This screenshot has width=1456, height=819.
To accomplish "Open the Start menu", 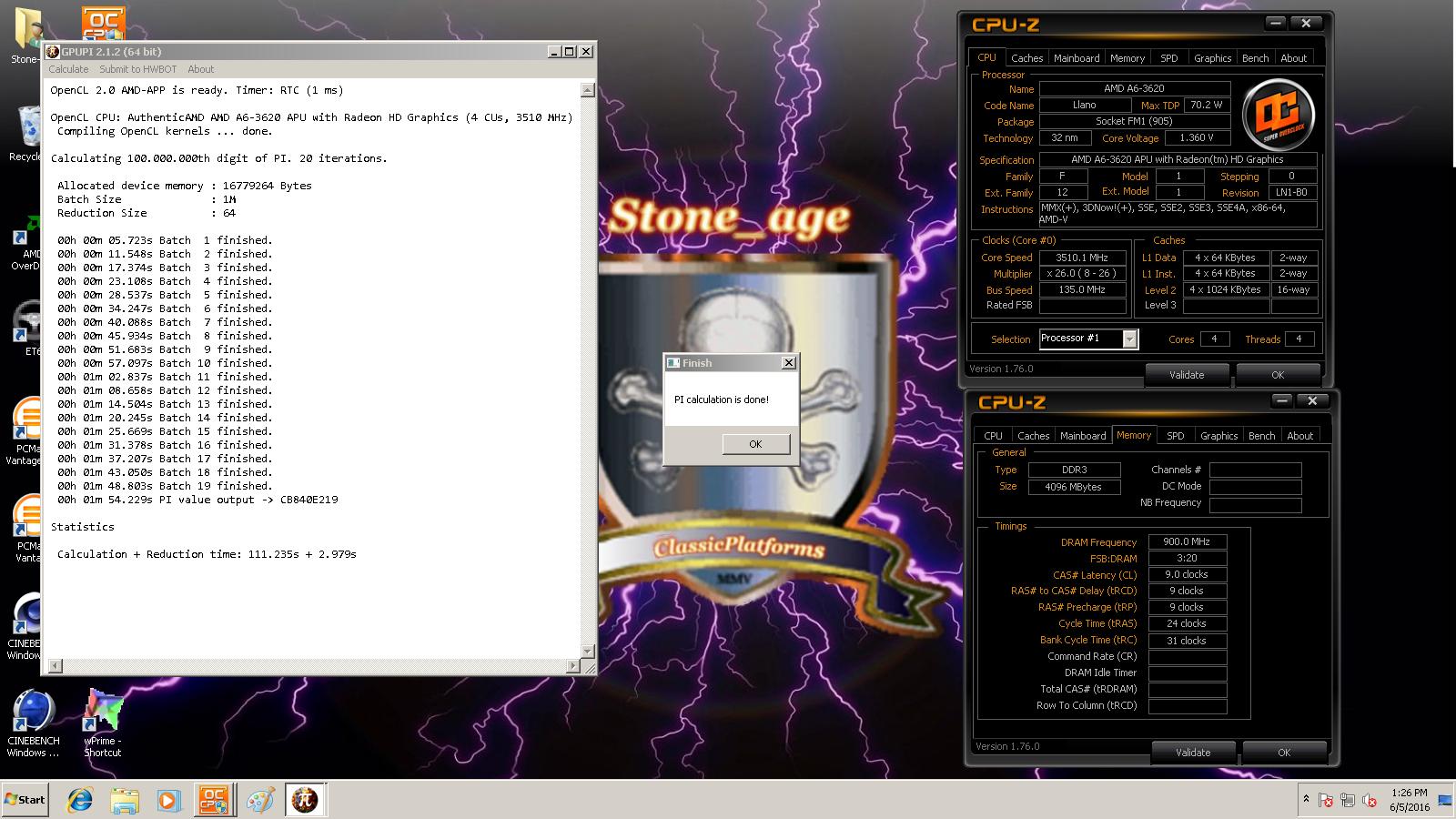I will tap(25, 800).
